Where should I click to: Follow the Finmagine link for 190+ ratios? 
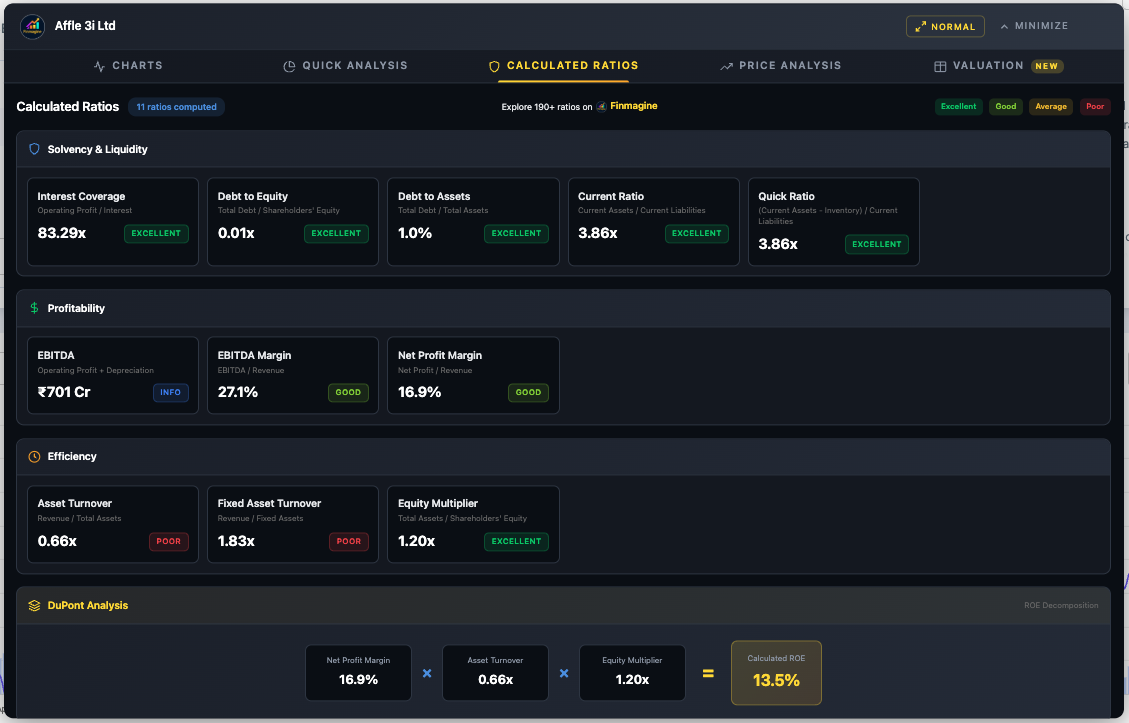coord(634,106)
